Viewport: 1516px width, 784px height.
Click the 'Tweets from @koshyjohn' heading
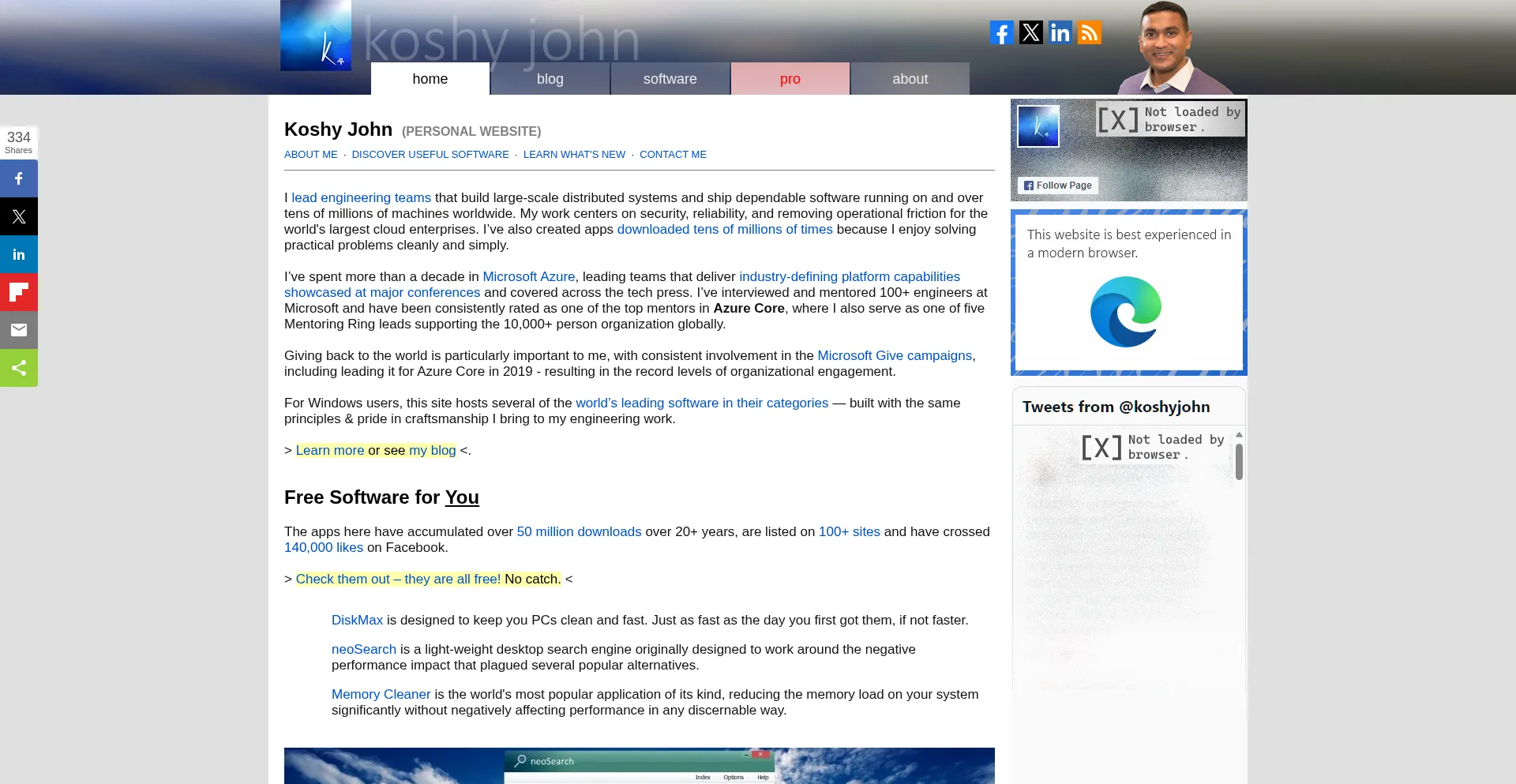1116,407
